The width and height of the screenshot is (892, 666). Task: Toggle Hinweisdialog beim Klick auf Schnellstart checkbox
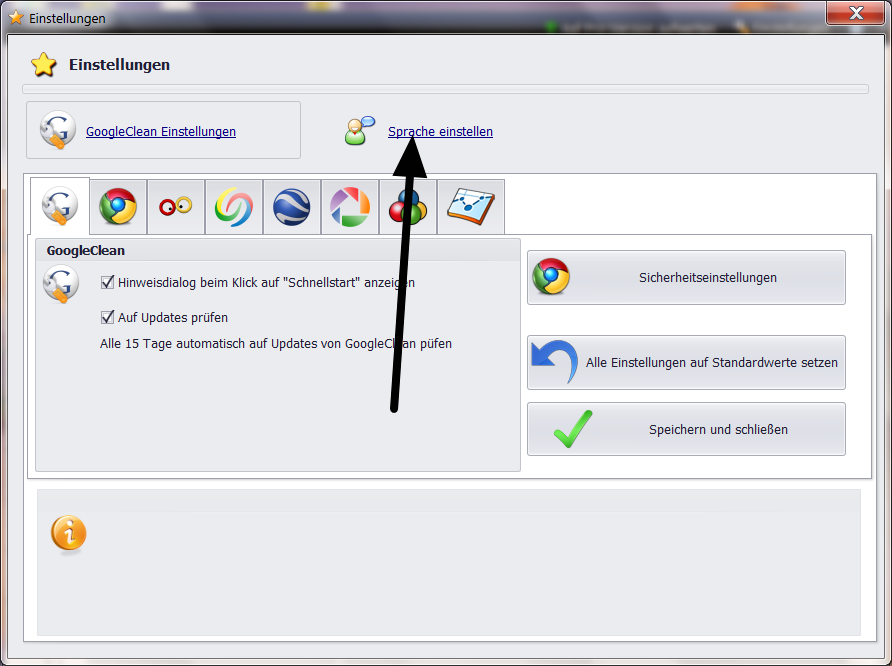pos(107,282)
